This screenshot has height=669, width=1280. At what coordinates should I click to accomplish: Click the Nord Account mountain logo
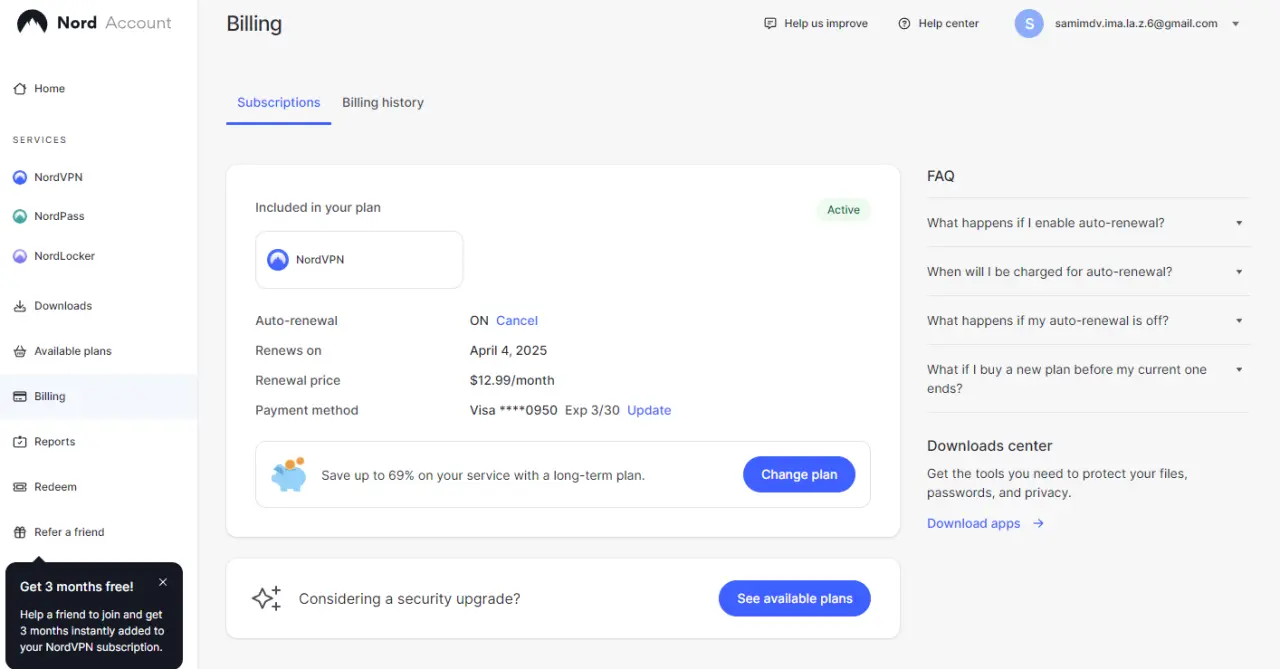click(33, 22)
